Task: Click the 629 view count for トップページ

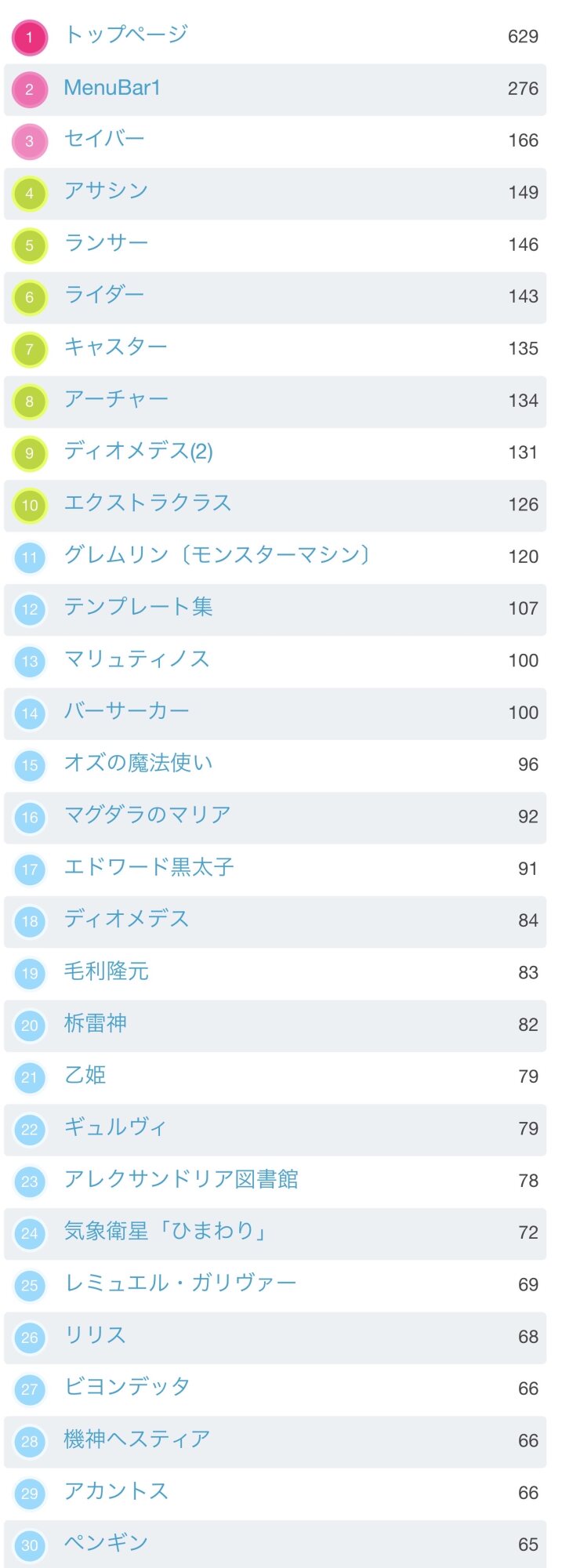Action: coord(523,37)
